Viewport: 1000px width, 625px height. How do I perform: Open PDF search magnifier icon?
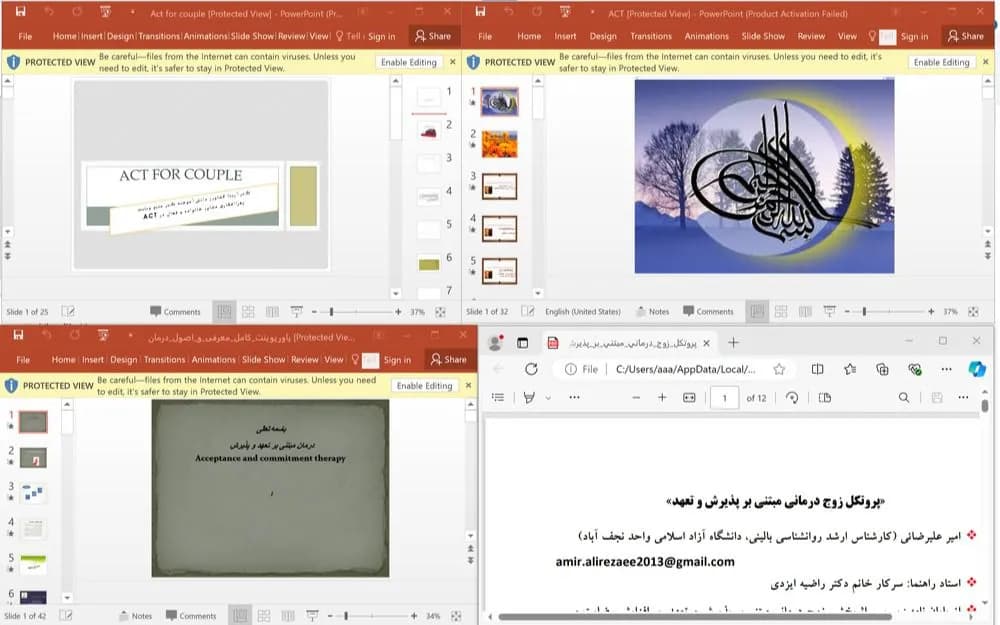point(904,397)
